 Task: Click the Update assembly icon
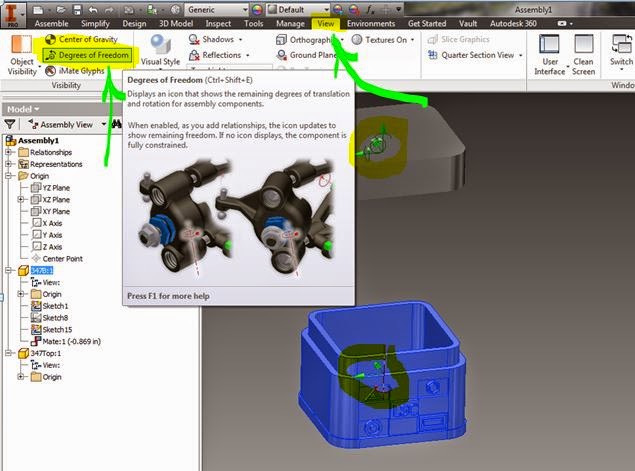[153, 9]
